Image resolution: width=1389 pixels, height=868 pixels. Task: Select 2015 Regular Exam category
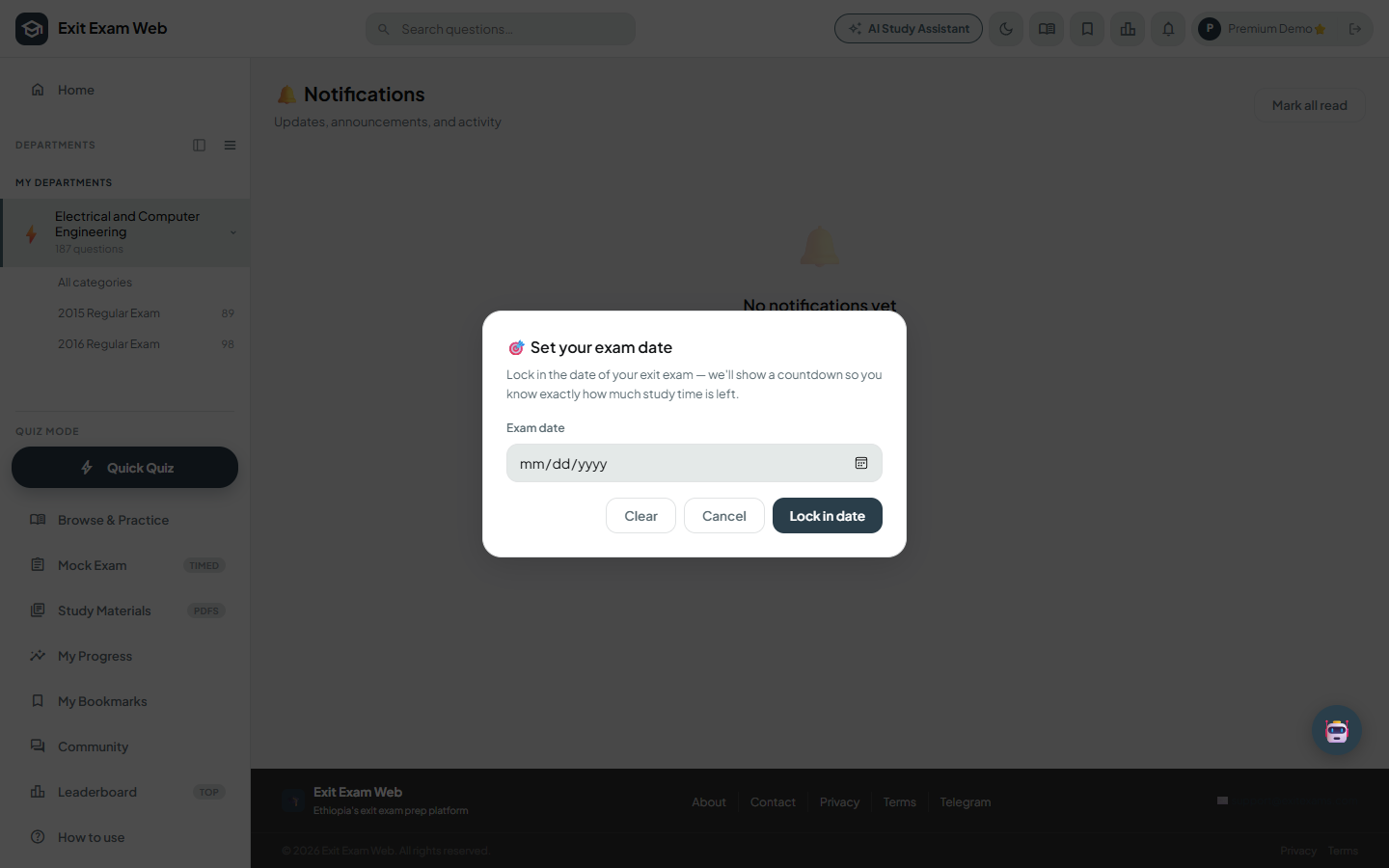(x=145, y=313)
